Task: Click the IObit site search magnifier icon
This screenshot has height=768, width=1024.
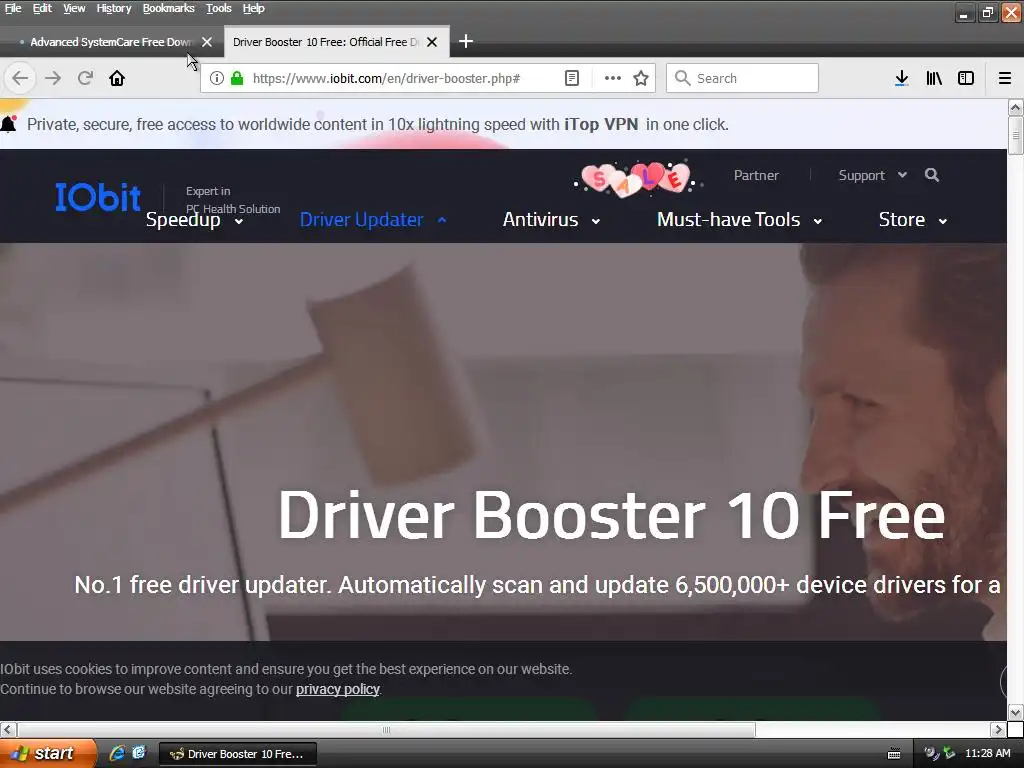Action: (x=932, y=175)
